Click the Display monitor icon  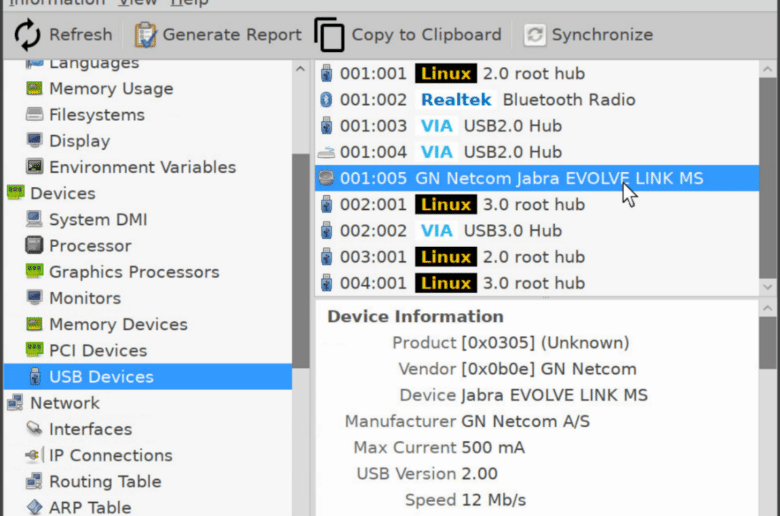pyautogui.click(x=34, y=141)
